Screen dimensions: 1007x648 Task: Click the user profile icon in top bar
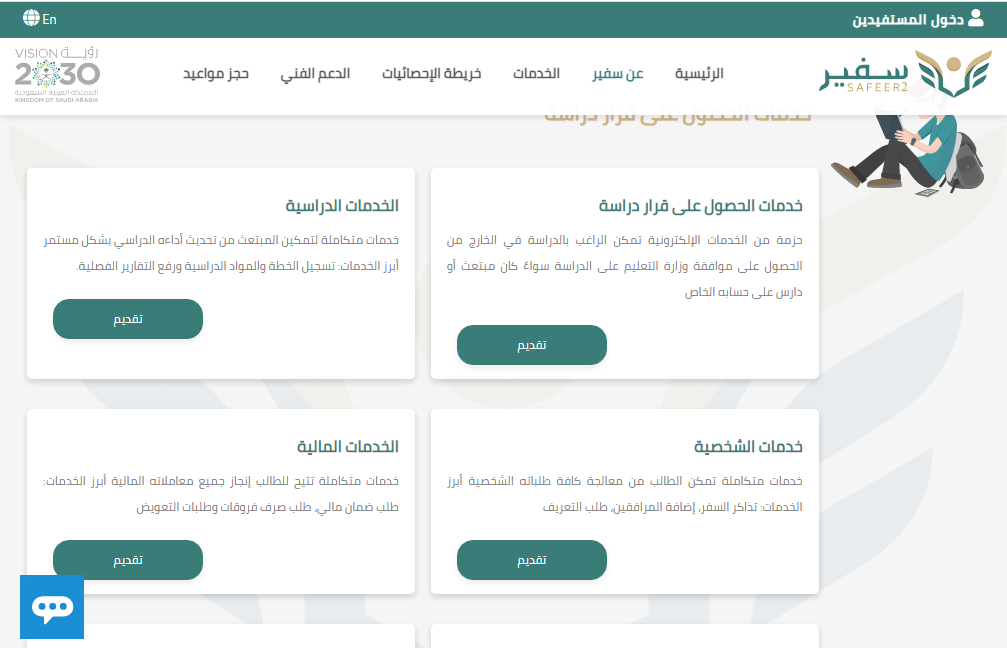tap(976, 19)
